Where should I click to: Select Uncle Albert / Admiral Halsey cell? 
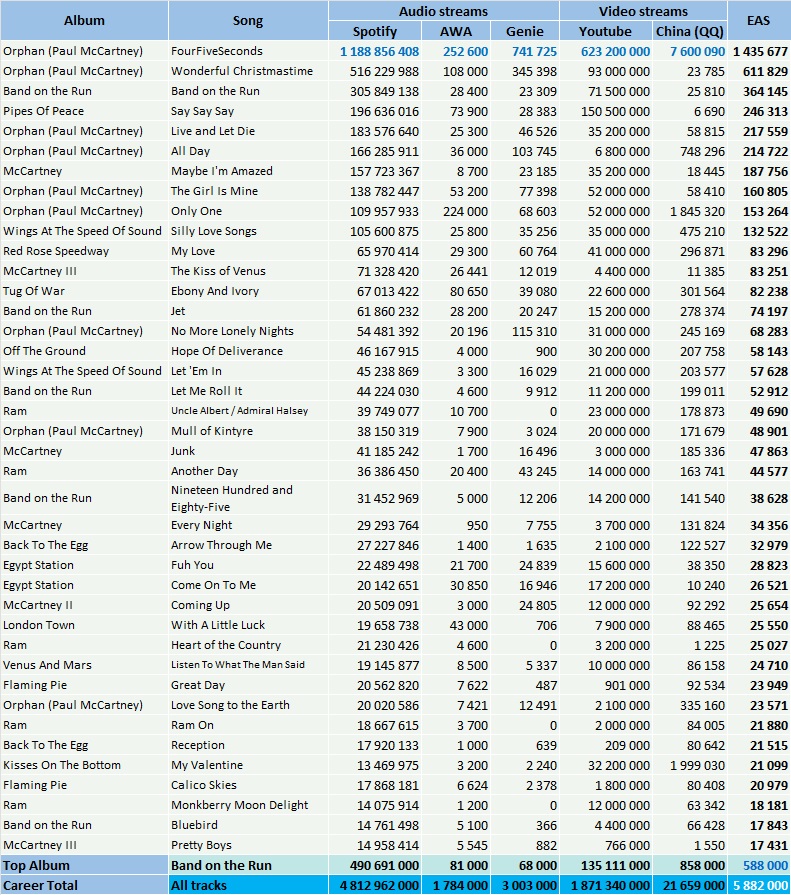point(248,410)
